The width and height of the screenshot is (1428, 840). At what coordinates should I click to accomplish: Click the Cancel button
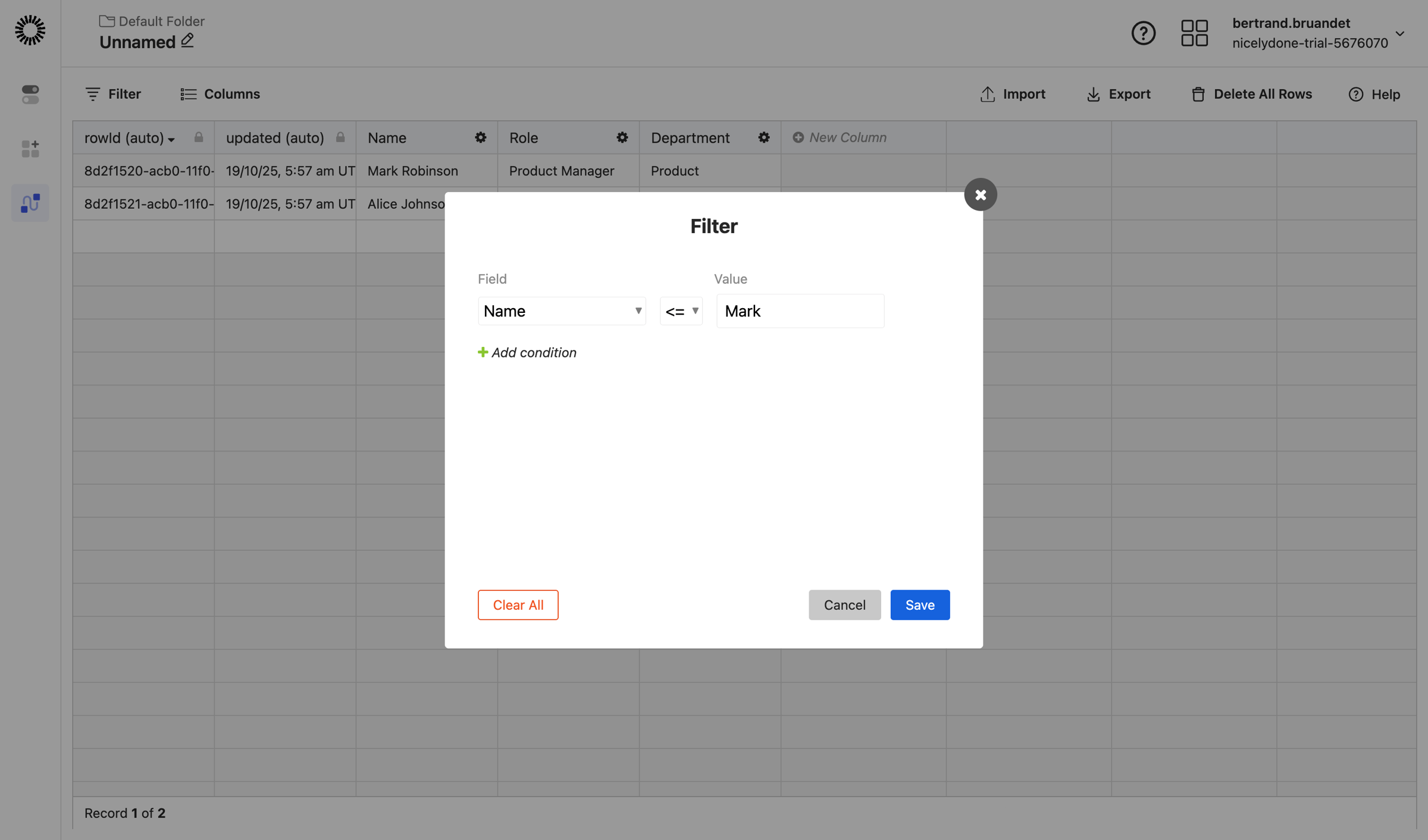click(x=844, y=604)
